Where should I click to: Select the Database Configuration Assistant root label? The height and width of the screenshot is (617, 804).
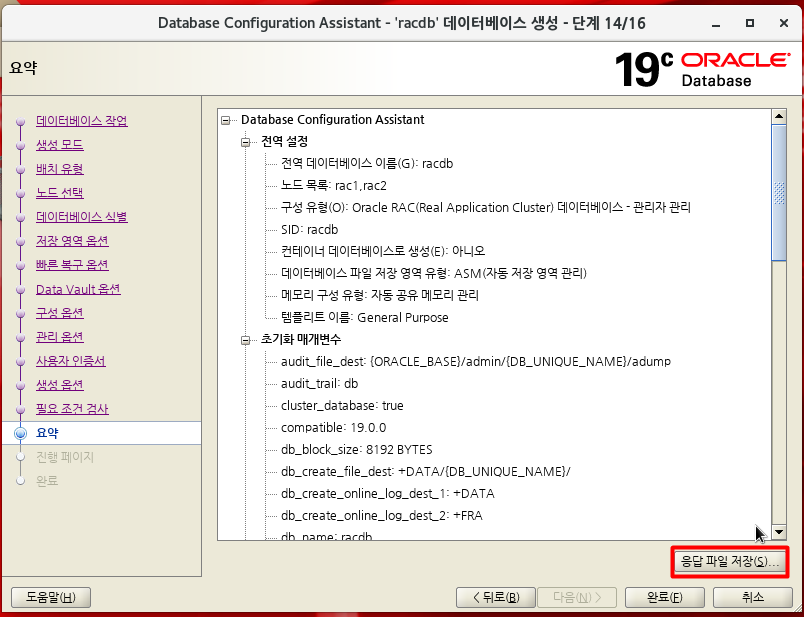click(x=333, y=120)
